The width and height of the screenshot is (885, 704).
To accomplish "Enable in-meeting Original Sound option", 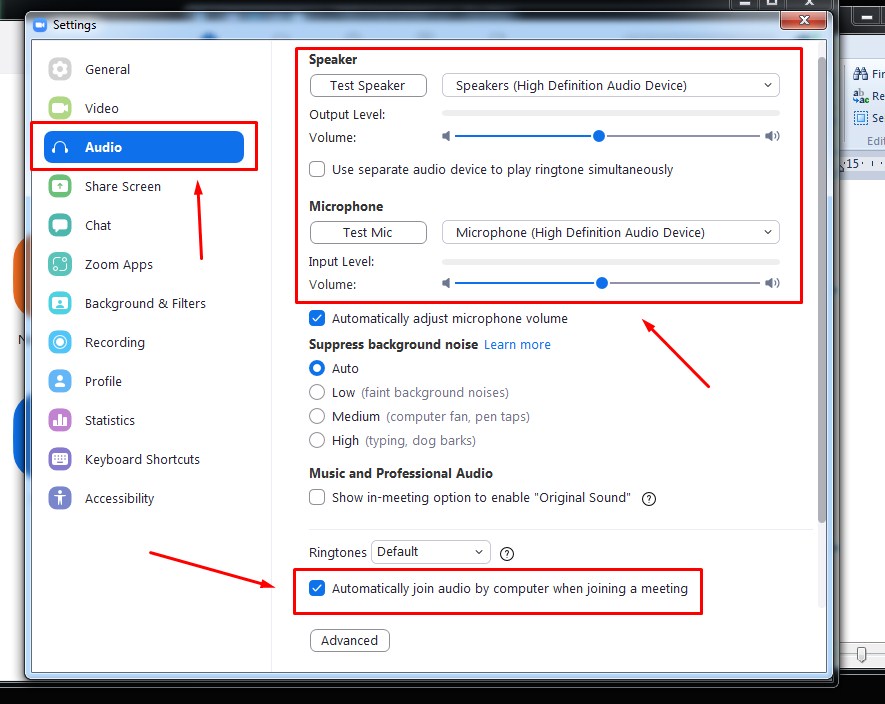I will 317,497.
